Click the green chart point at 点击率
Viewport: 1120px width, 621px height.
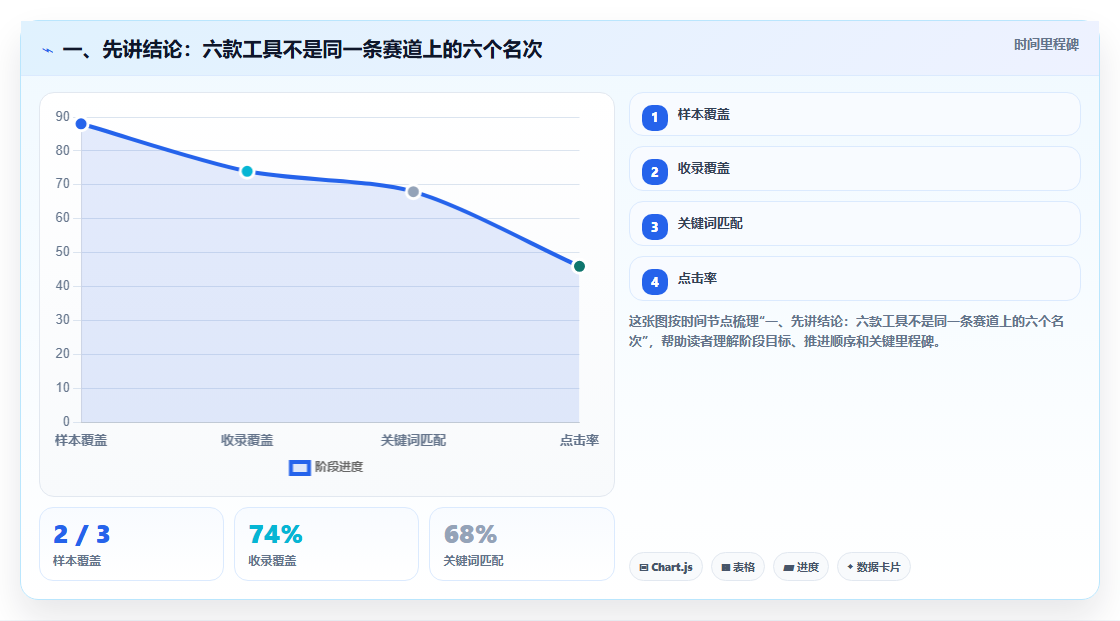pyautogui.click(x=579, y=267)
